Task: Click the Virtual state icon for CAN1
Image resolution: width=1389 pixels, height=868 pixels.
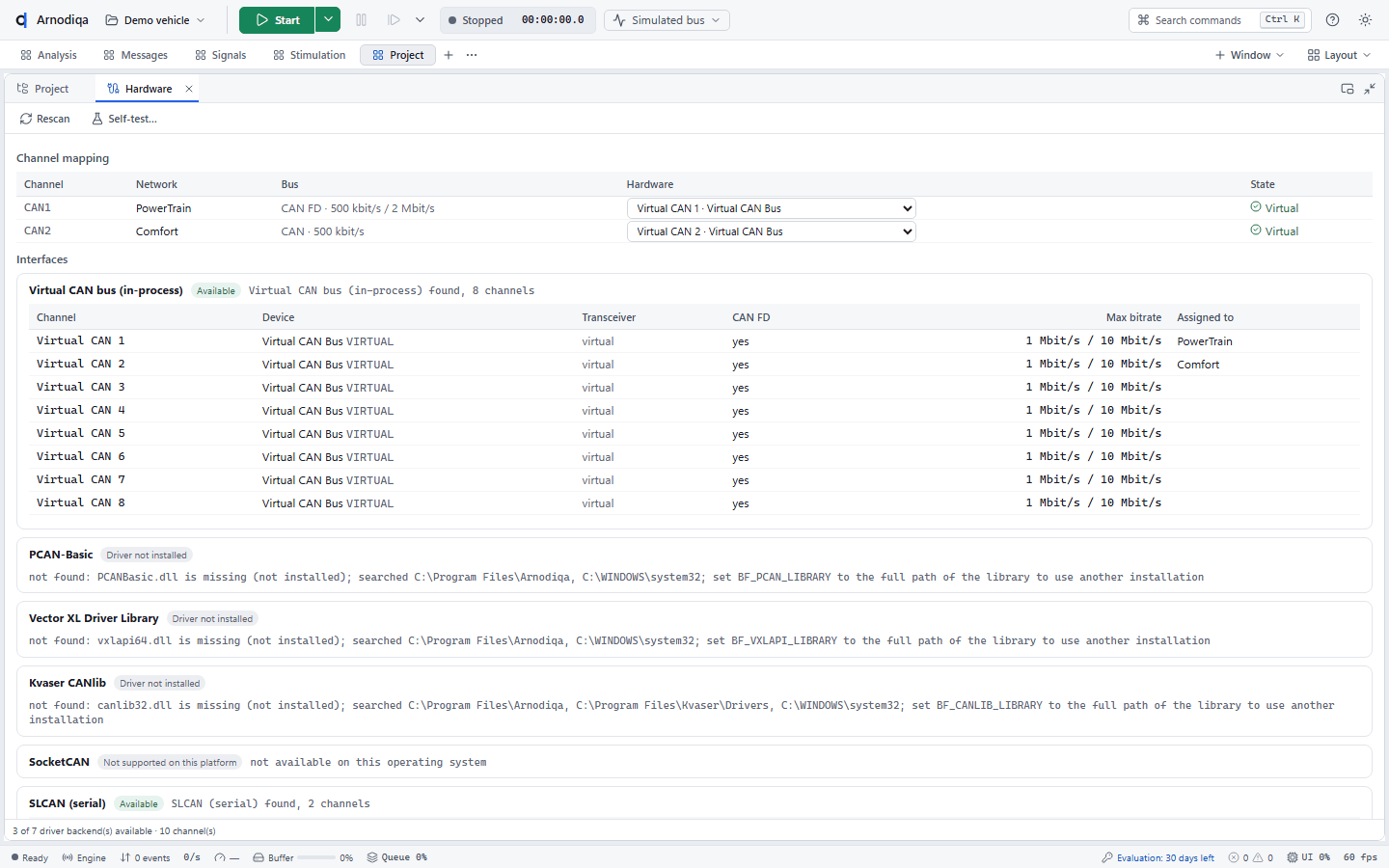Action: [1256, 207]
